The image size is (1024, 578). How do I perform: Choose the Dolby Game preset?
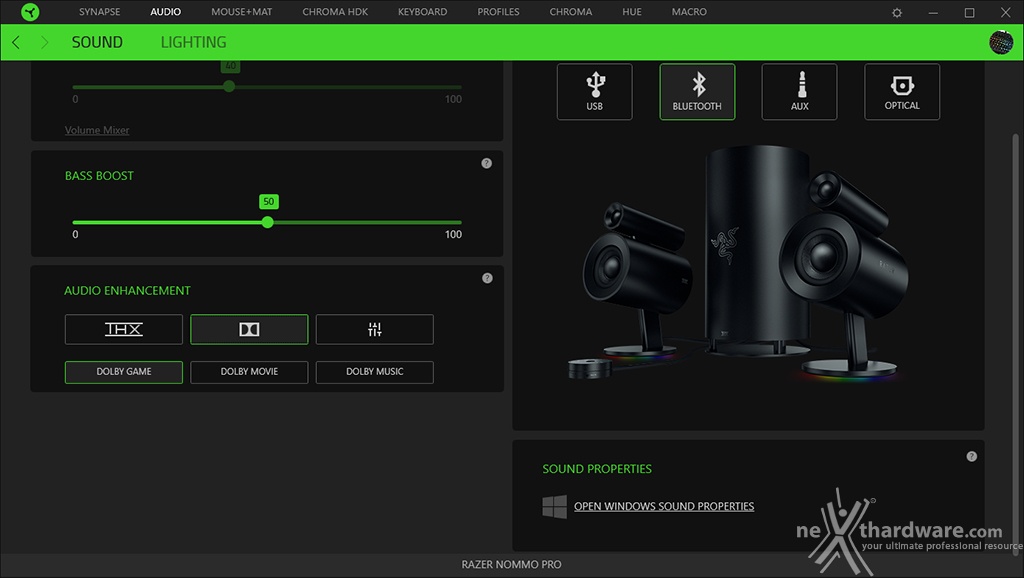pyautogui.click(x=123, y=372)
